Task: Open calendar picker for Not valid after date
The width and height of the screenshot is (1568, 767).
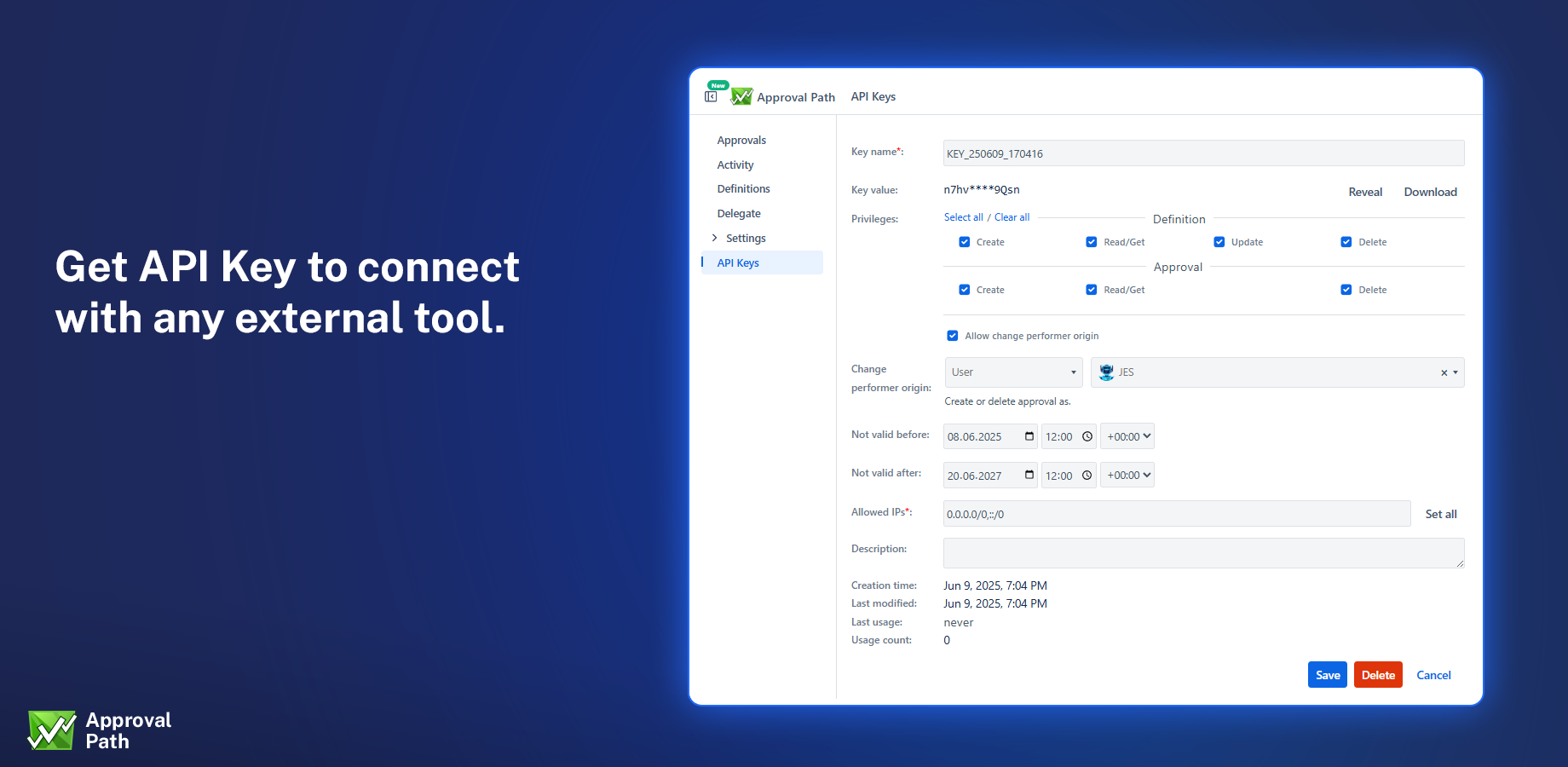Action: pyautogui.click(x=1029, y=475)
